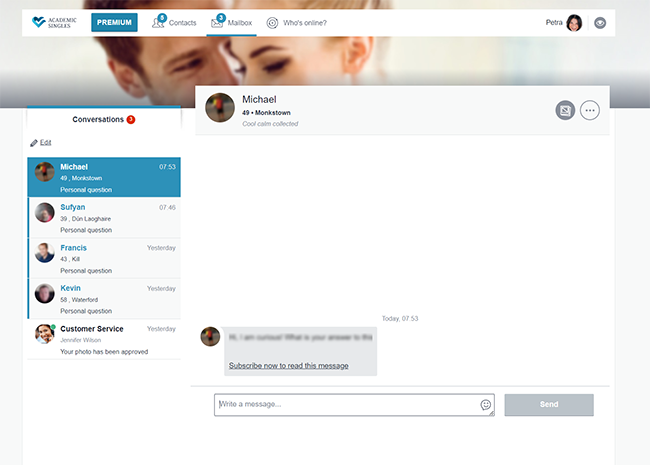Click Subscribe now to read this message
The height and width of the screenshot is (465, 650).
pyautogui.click(x=289, y=366)
